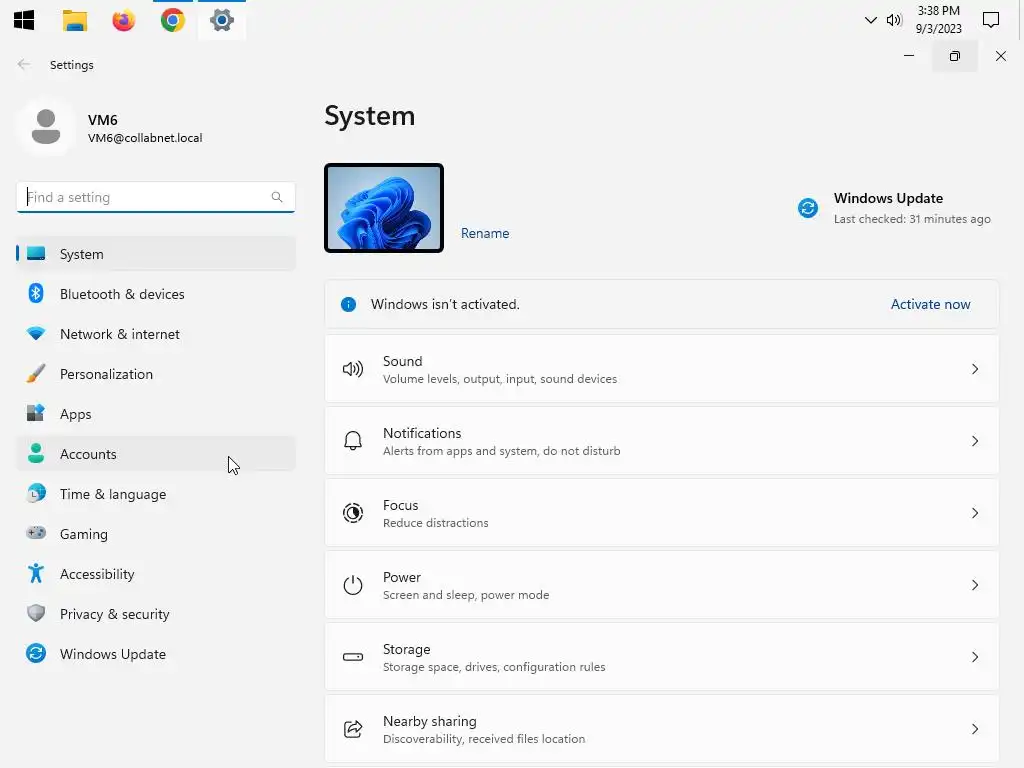Open the Storage settings row
1024x768 pixels.
click(662, 657)
